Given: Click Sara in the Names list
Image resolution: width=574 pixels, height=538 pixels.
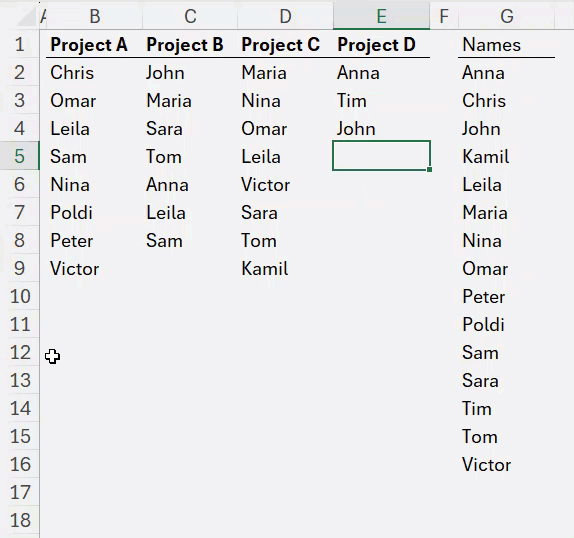Looking at the screenshot, I should pos(480,381).
